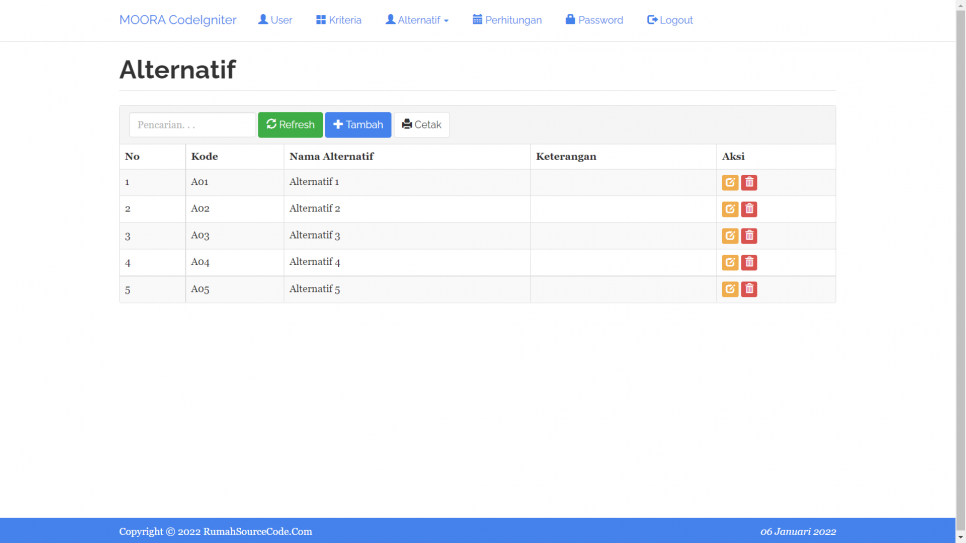Open the MOORA CodeIgniter home link
The height and width of the screenshot is (543, 966).
(177, 20)
